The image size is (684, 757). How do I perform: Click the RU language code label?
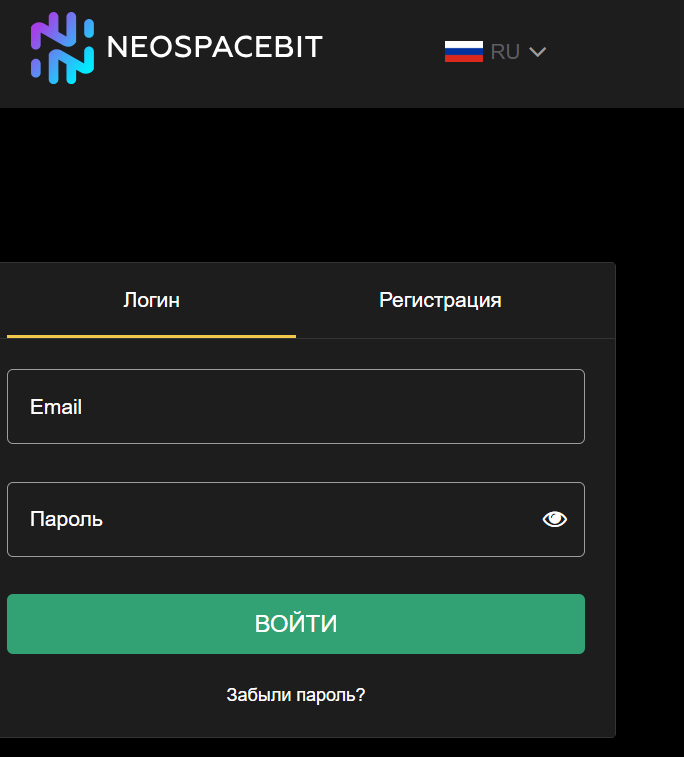(x=505, y=52)
